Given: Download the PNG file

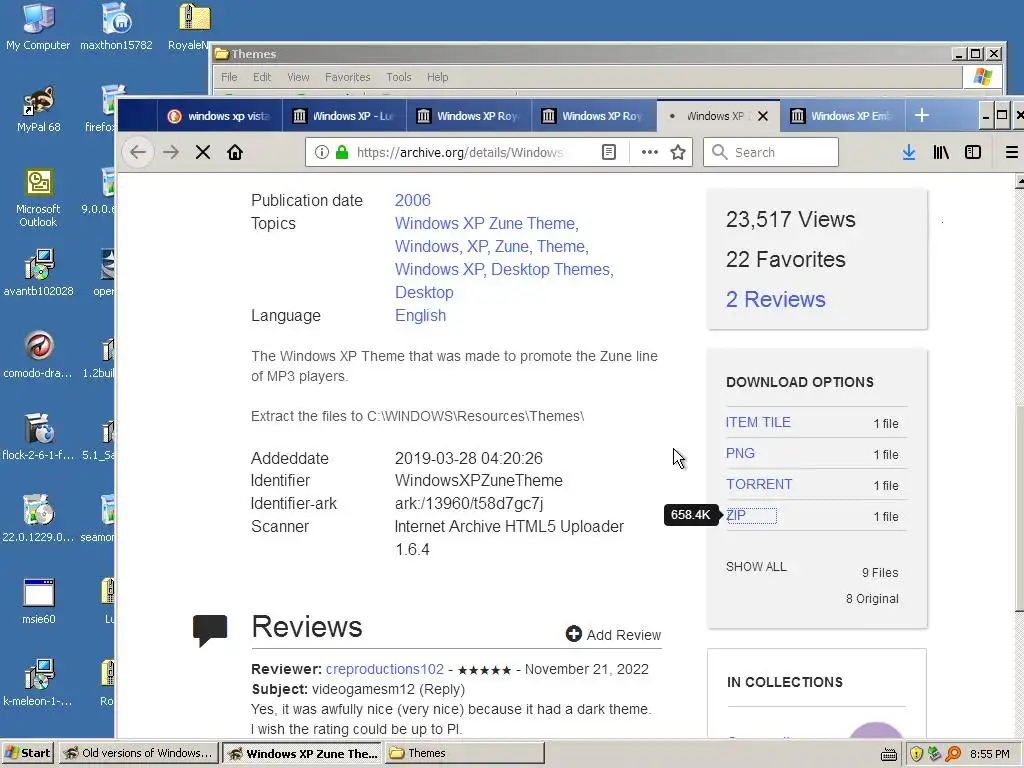Looking at the screenshot, I should 741,453.
